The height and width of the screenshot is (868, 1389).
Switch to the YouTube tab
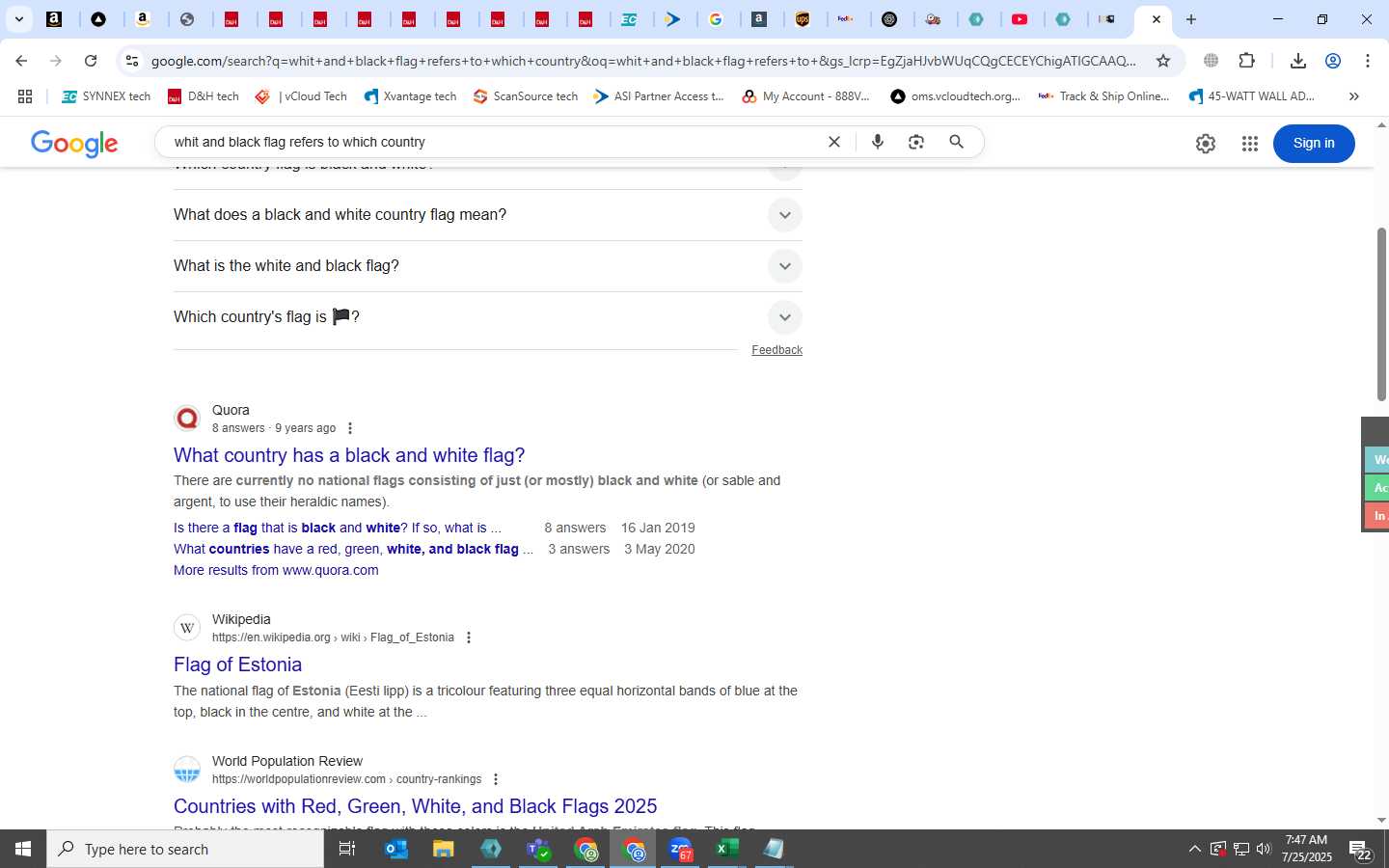(x=1021, y=19)
